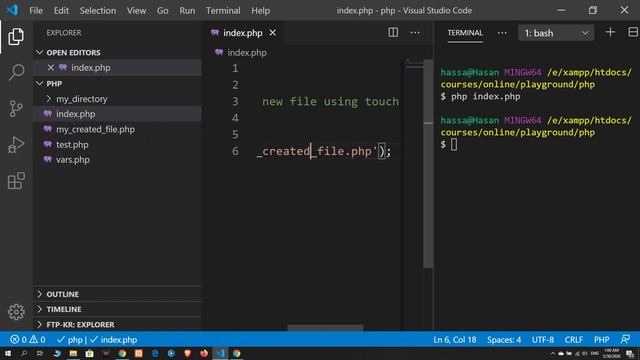This screenshot has height=360, width=640.
Task: Open Microsoft Edge from the taskbar
Action: click(x=155, y=353)
